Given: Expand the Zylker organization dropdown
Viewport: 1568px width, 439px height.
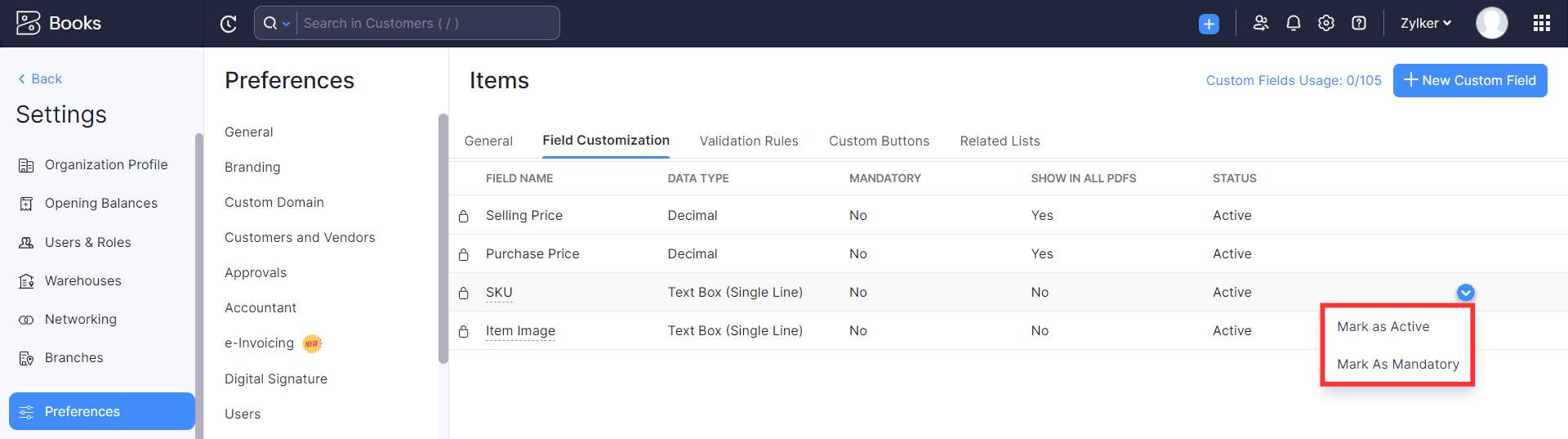Looking at the screenshot, I should [x=1426, y=23].
